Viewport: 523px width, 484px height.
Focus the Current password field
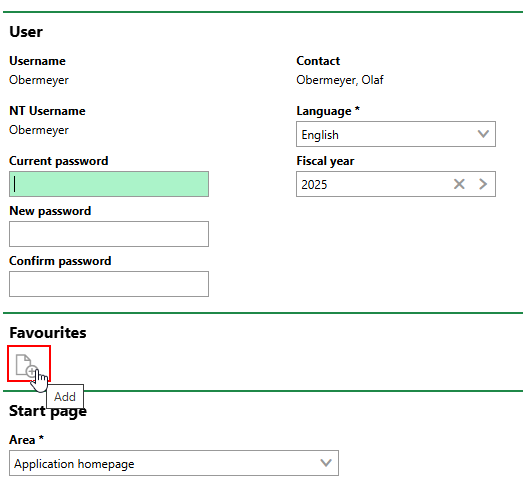109,184
